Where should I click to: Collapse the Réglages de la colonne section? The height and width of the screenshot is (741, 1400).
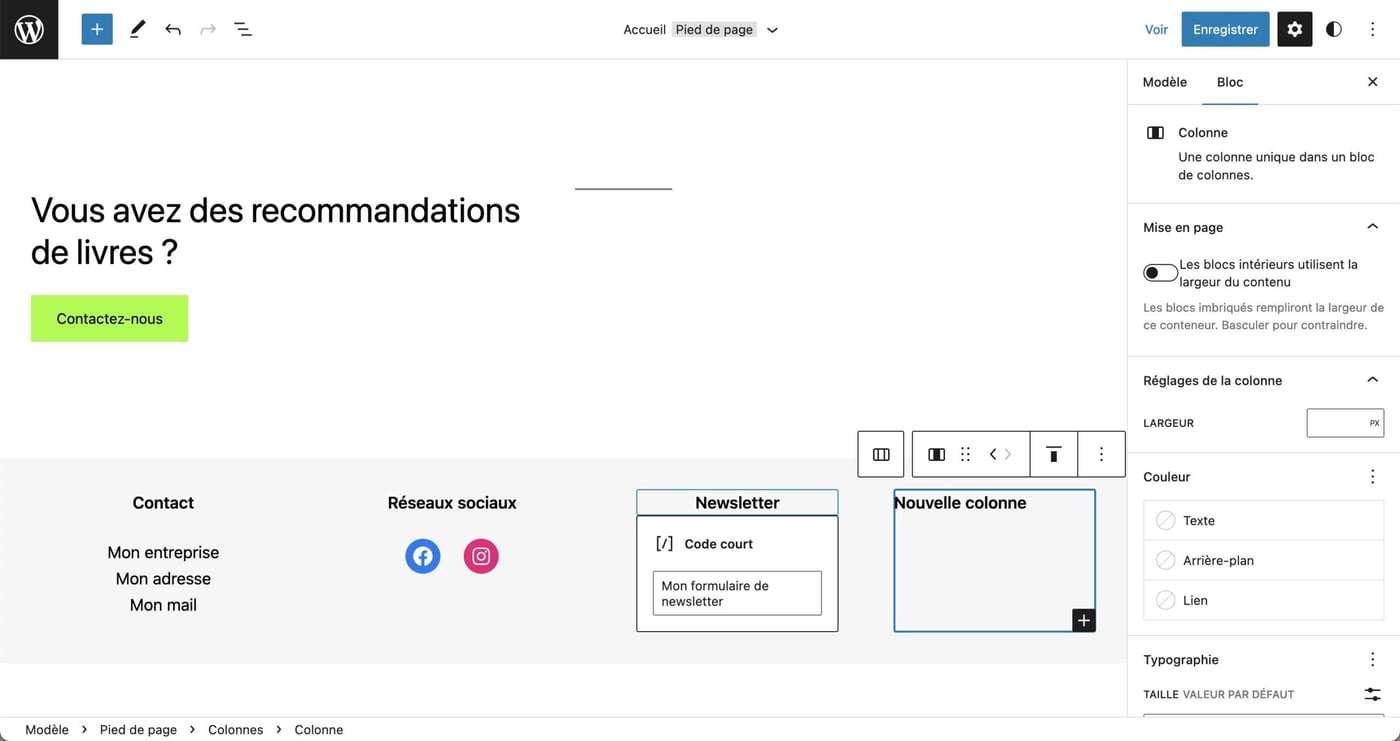point(1371,380)
